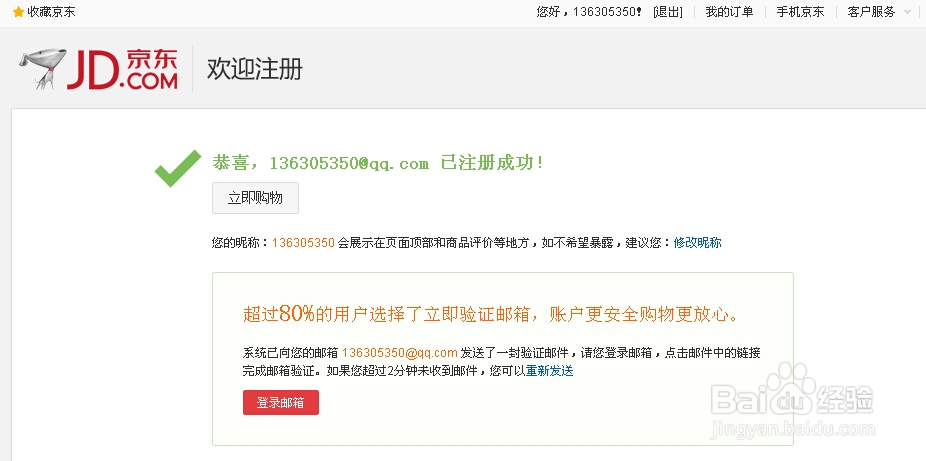
Task: Open 手机京东 in the top bar
Action: click(x=800, y=12)
